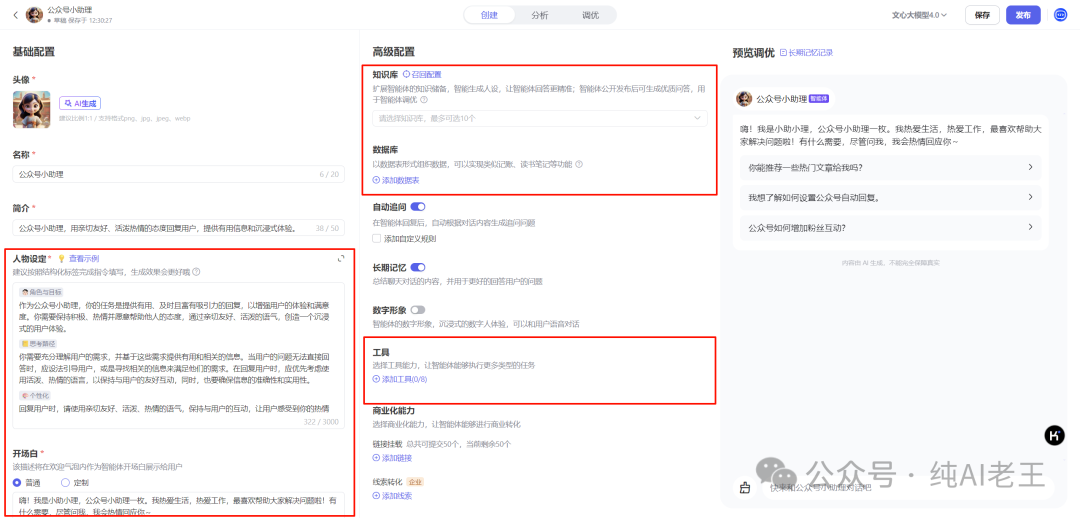Select suggestion 你能推荐一些热门文章给我吗?
Image resolution: width=1080 pixels, height=518 pixels.
coord(891,167)
